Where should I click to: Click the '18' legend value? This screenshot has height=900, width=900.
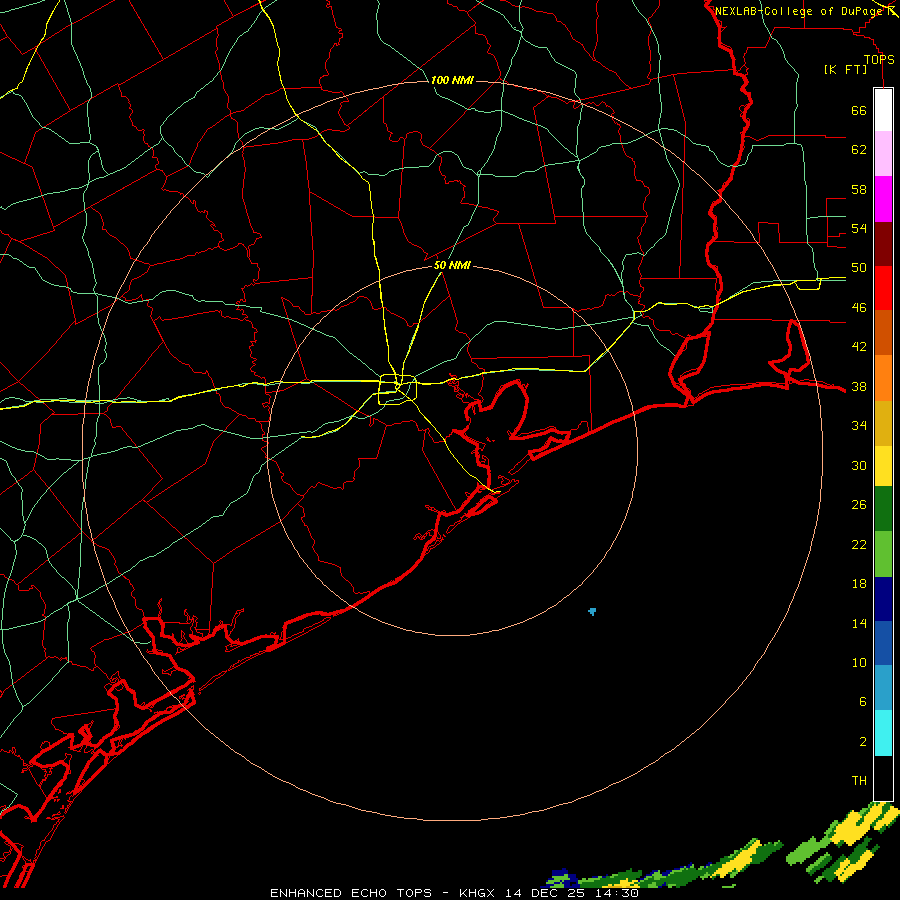(x=859, y=584)
